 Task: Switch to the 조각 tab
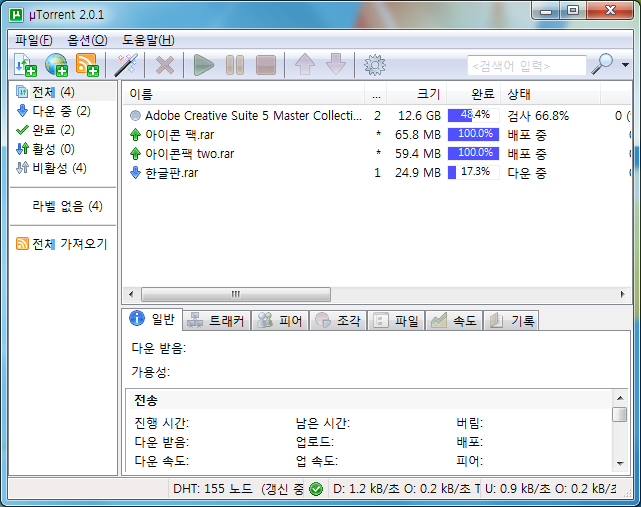pyautogui.click(x=338, y=321)
